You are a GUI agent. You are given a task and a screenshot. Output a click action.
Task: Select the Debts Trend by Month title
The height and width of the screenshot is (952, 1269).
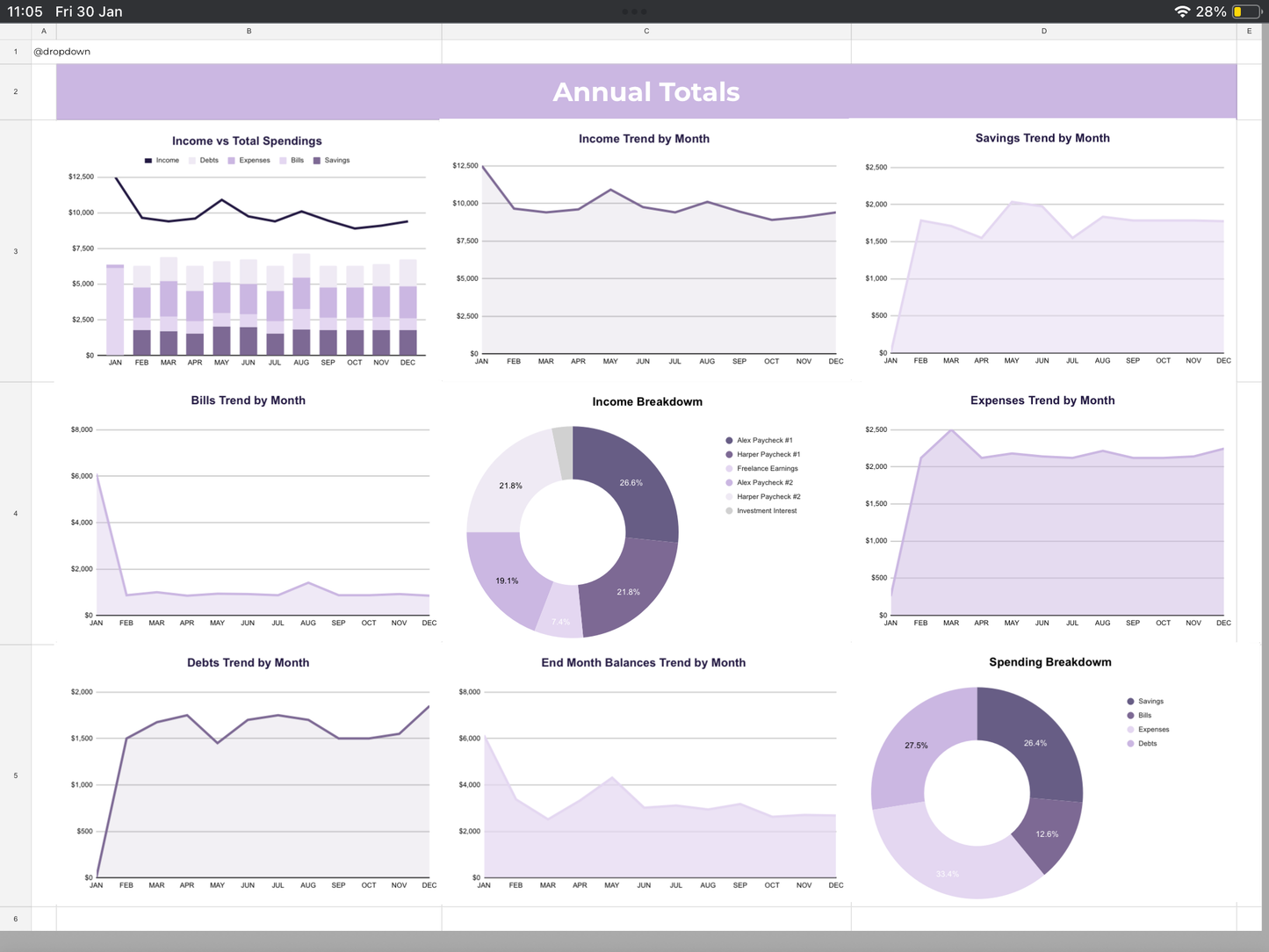coord(249,663)
